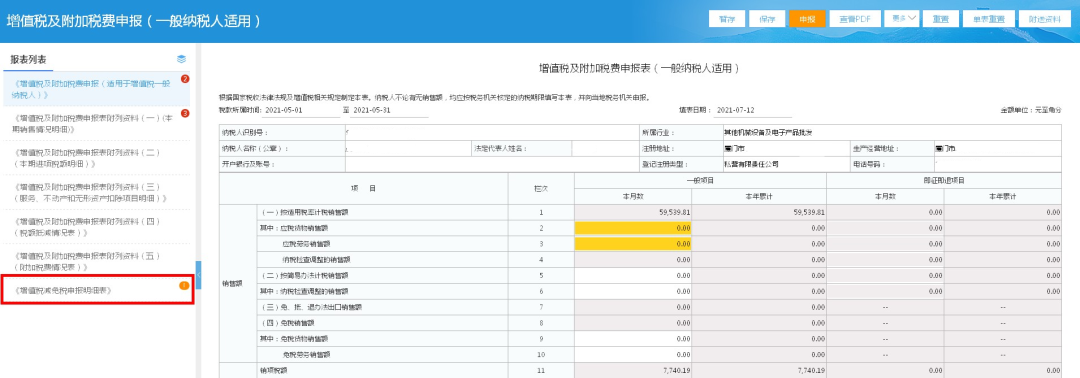The width and height of the screenshot is (1080, 378).
Task: Click yellow 本月数 cell for 应税劳务销售额
Action: coord(632,244)
